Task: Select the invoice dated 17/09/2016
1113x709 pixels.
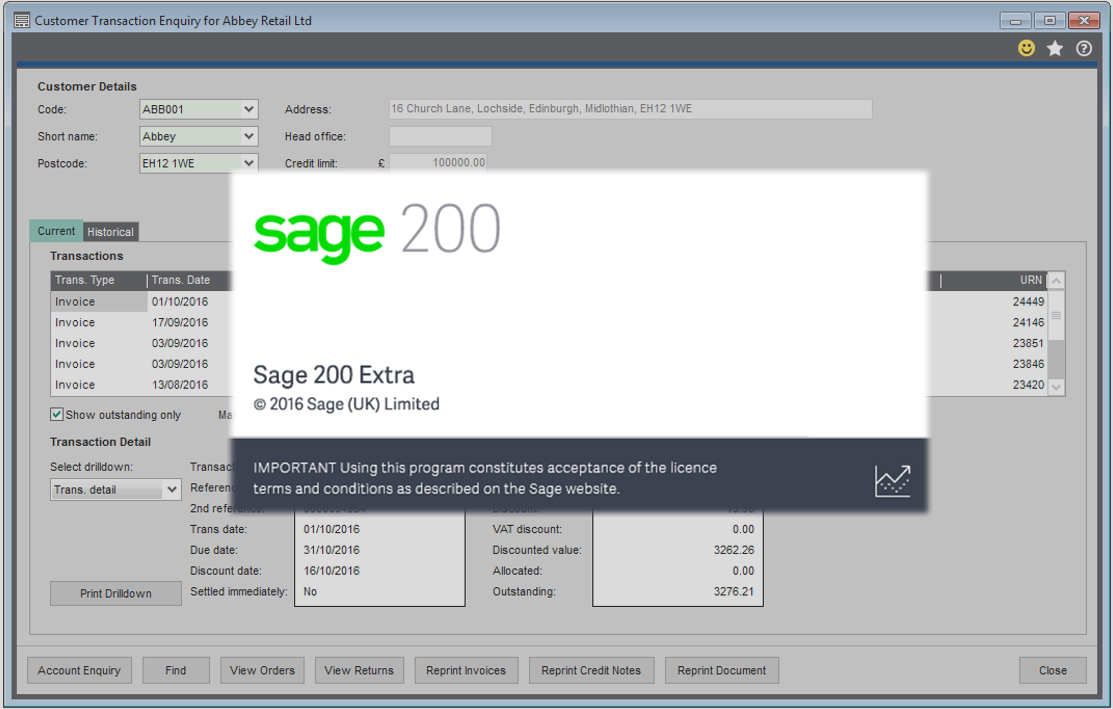Action: click(180, 322)
